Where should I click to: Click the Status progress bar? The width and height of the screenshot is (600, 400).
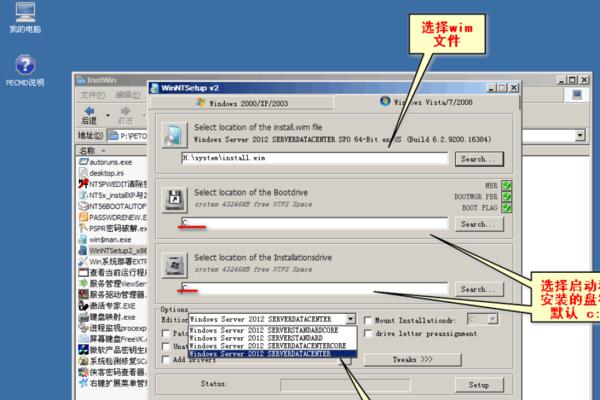(x=345, y=385)
